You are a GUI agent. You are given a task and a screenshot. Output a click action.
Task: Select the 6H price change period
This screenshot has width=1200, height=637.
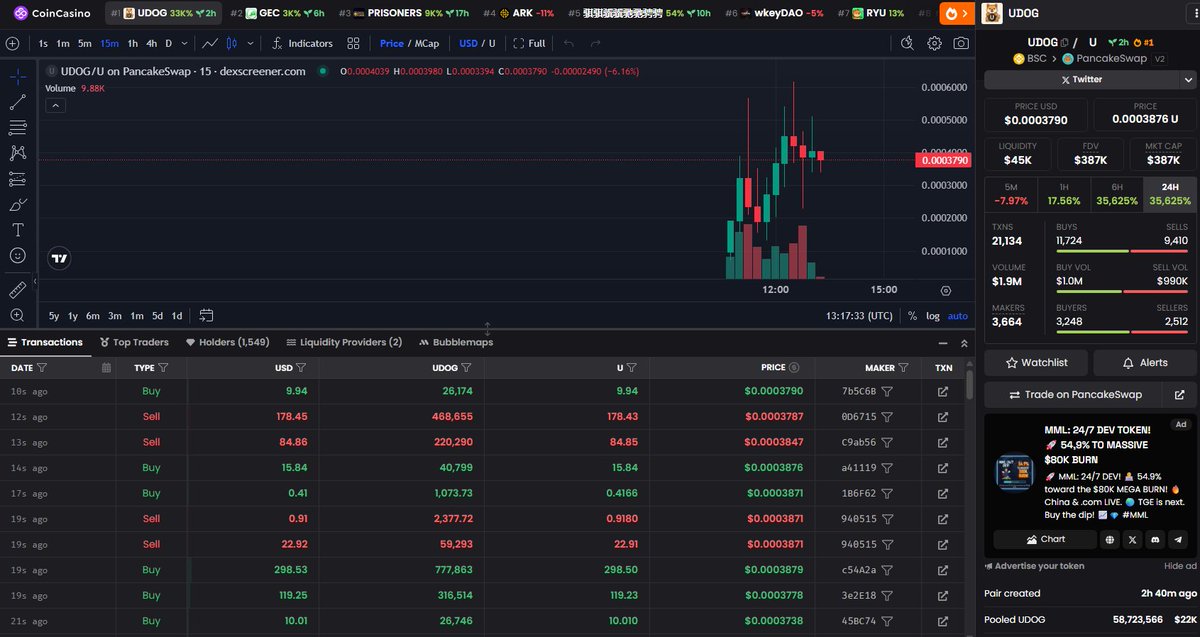pyautogui.click(x=1117, y=194)
